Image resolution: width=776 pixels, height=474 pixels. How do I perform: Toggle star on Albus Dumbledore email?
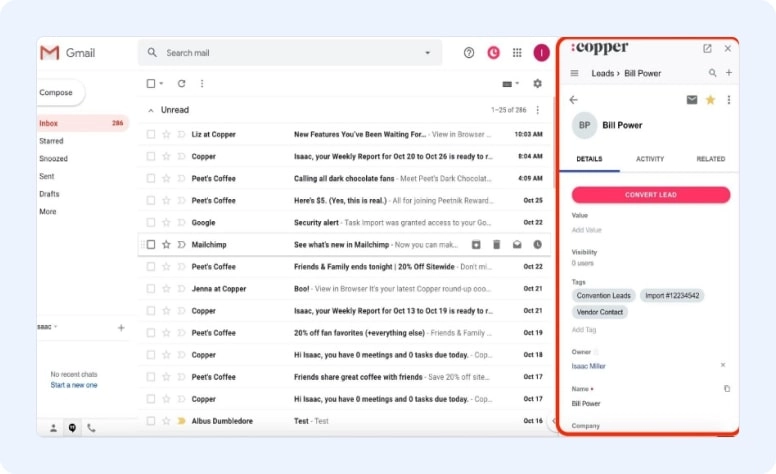pyautogui.click(x=166, y=421)
